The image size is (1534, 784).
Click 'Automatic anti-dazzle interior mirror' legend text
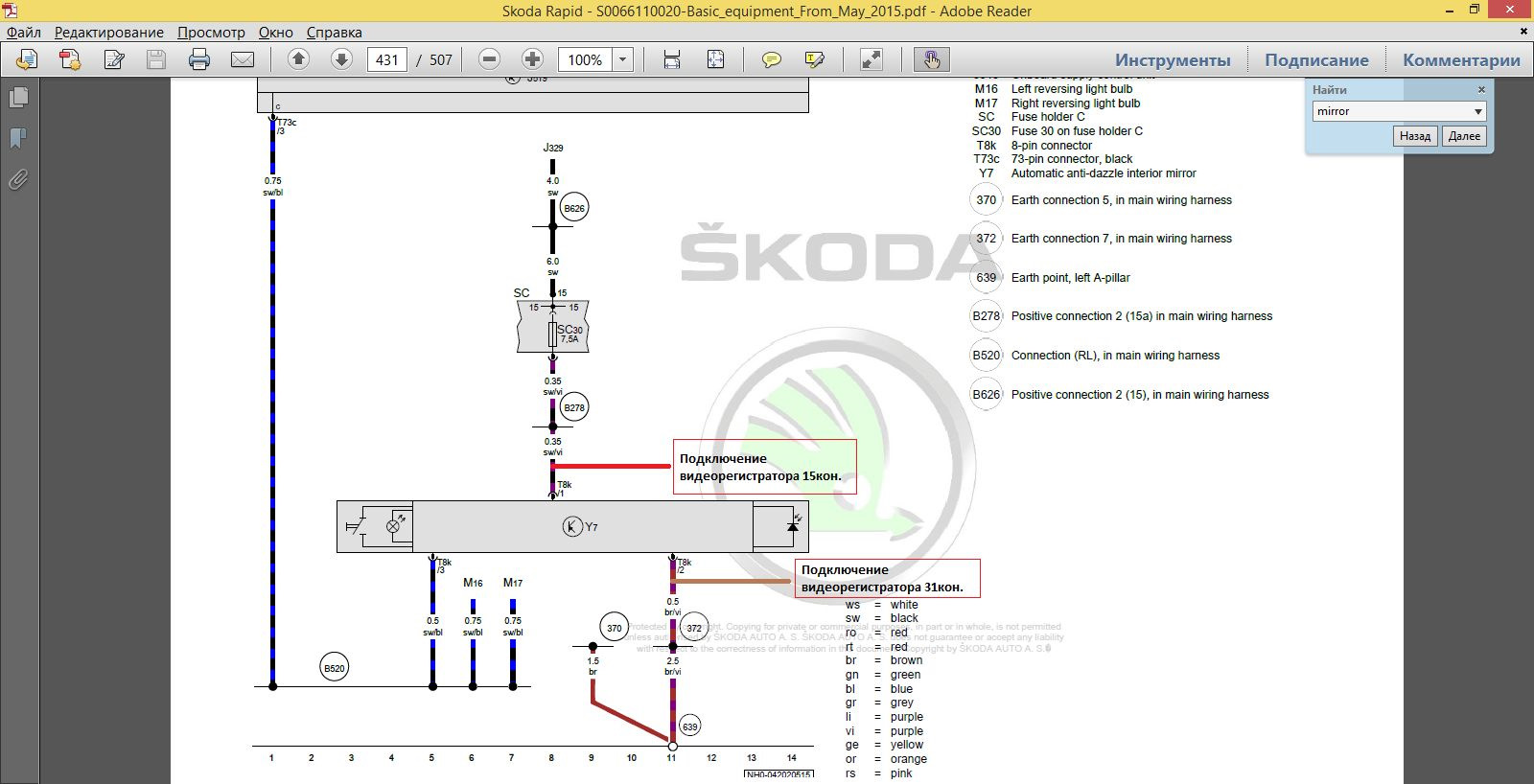(1104, 173)
